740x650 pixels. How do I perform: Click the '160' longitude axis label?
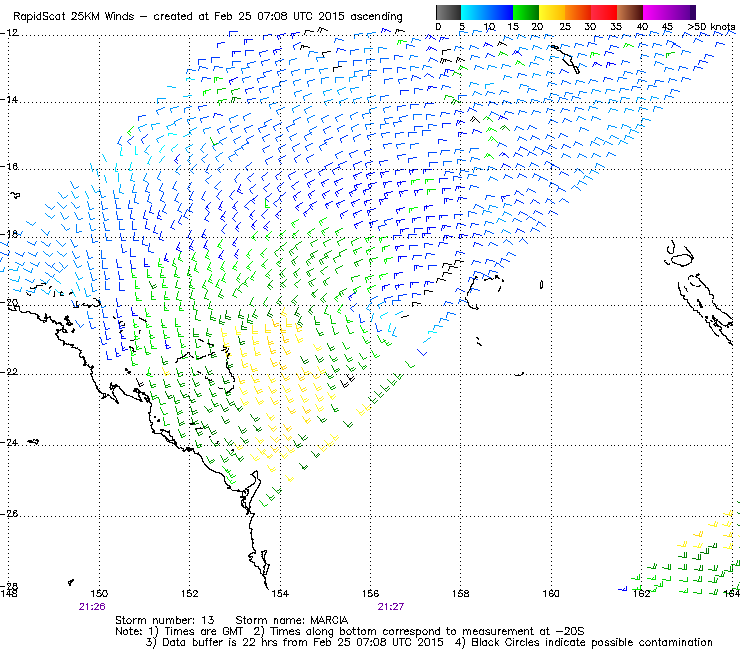551,593
